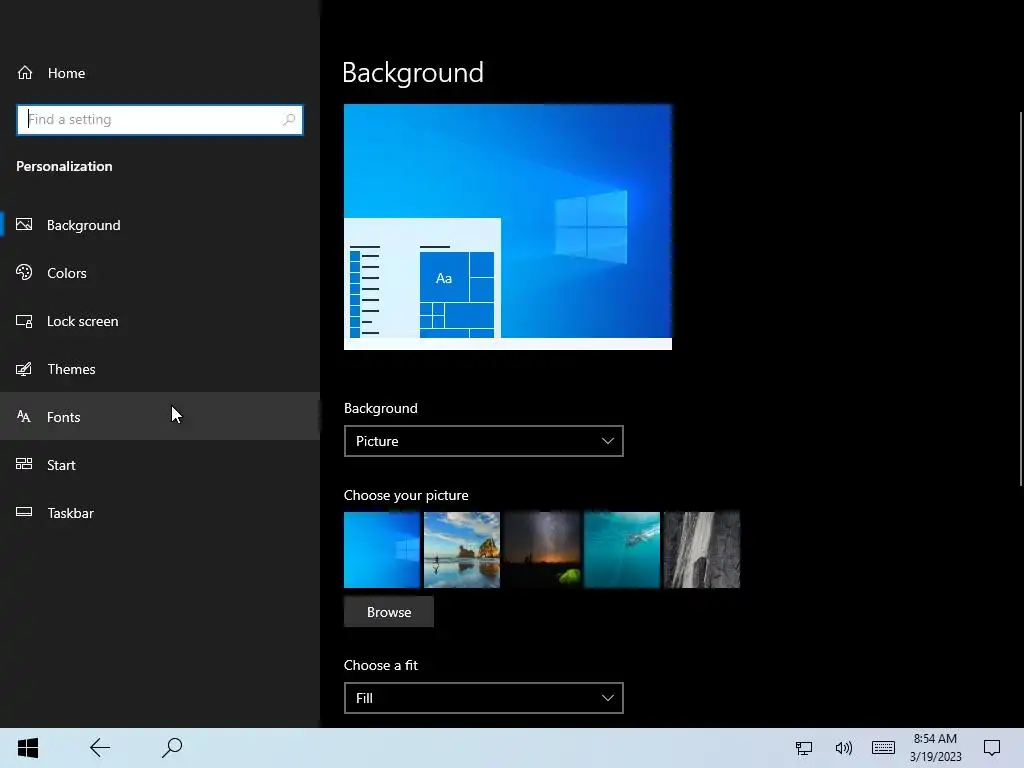
Task: Click the Home house icon
Action: tap(25, 72)
